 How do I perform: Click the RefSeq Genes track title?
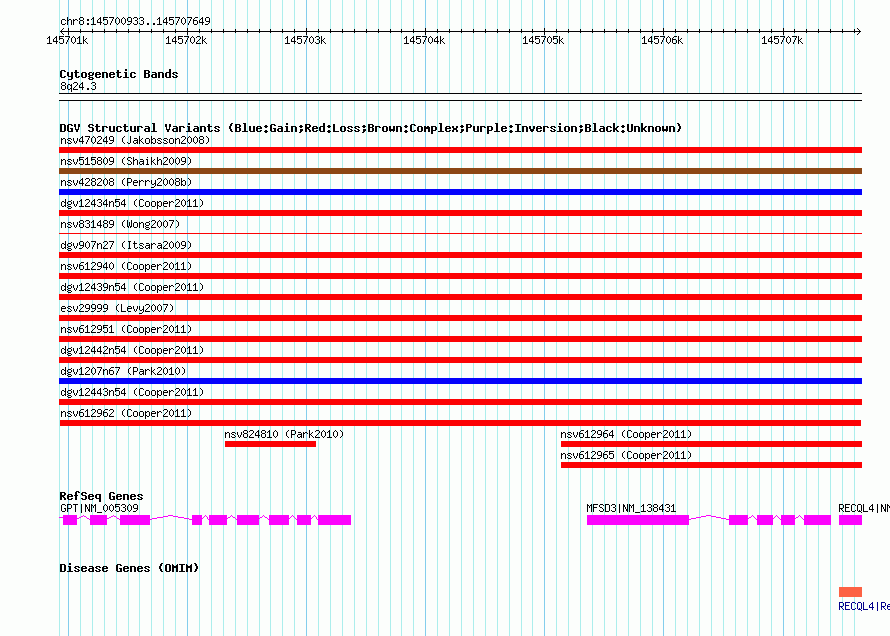(101, 496)
